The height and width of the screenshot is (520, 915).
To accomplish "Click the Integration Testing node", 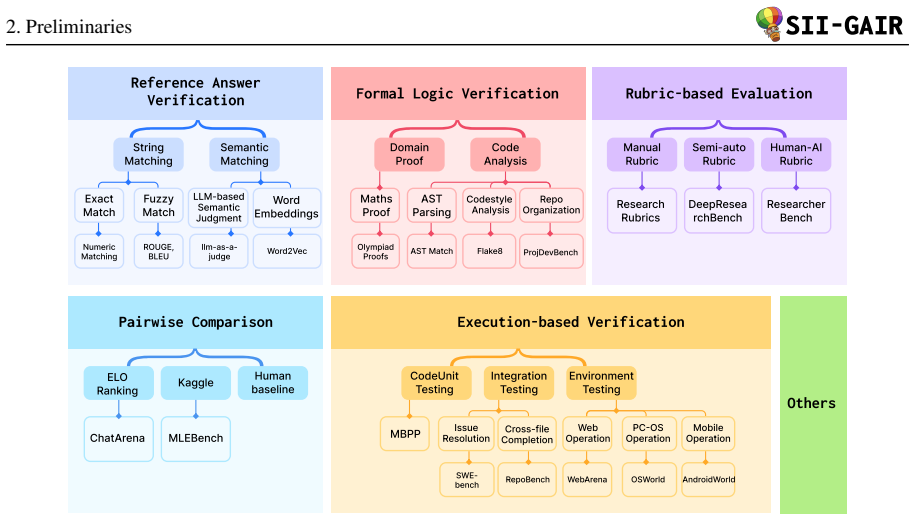I will [x=519, y=383].
